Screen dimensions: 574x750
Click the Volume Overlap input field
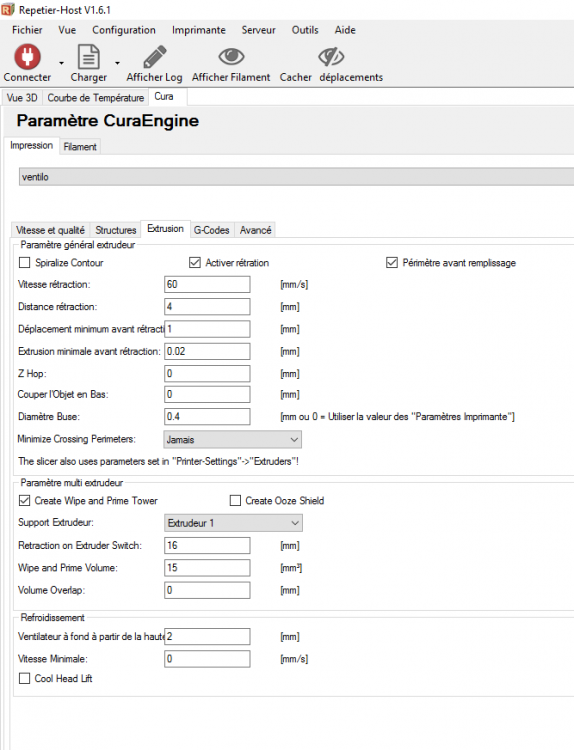(207, 590)
